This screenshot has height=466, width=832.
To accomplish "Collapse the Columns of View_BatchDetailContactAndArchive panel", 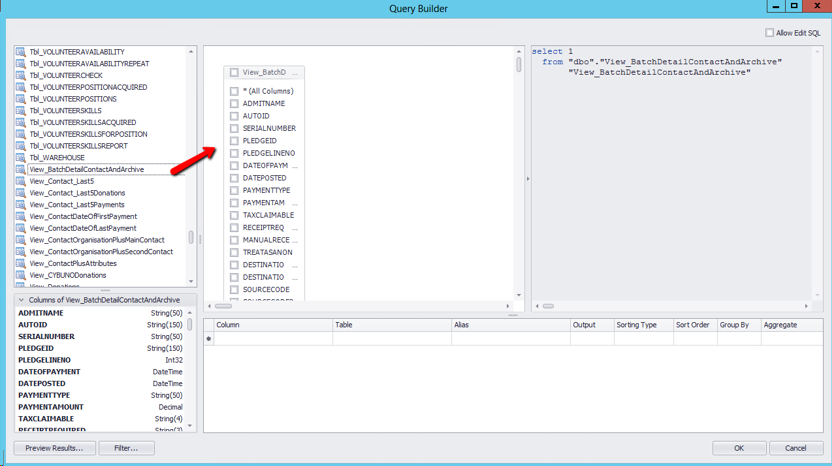I will click(21, 300).
